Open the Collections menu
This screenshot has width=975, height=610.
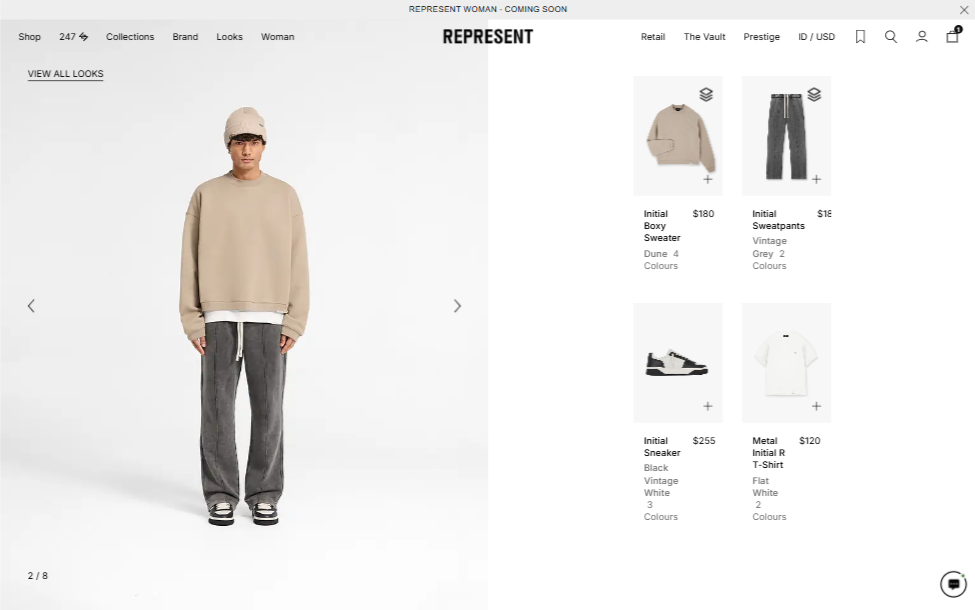(130, 37)
